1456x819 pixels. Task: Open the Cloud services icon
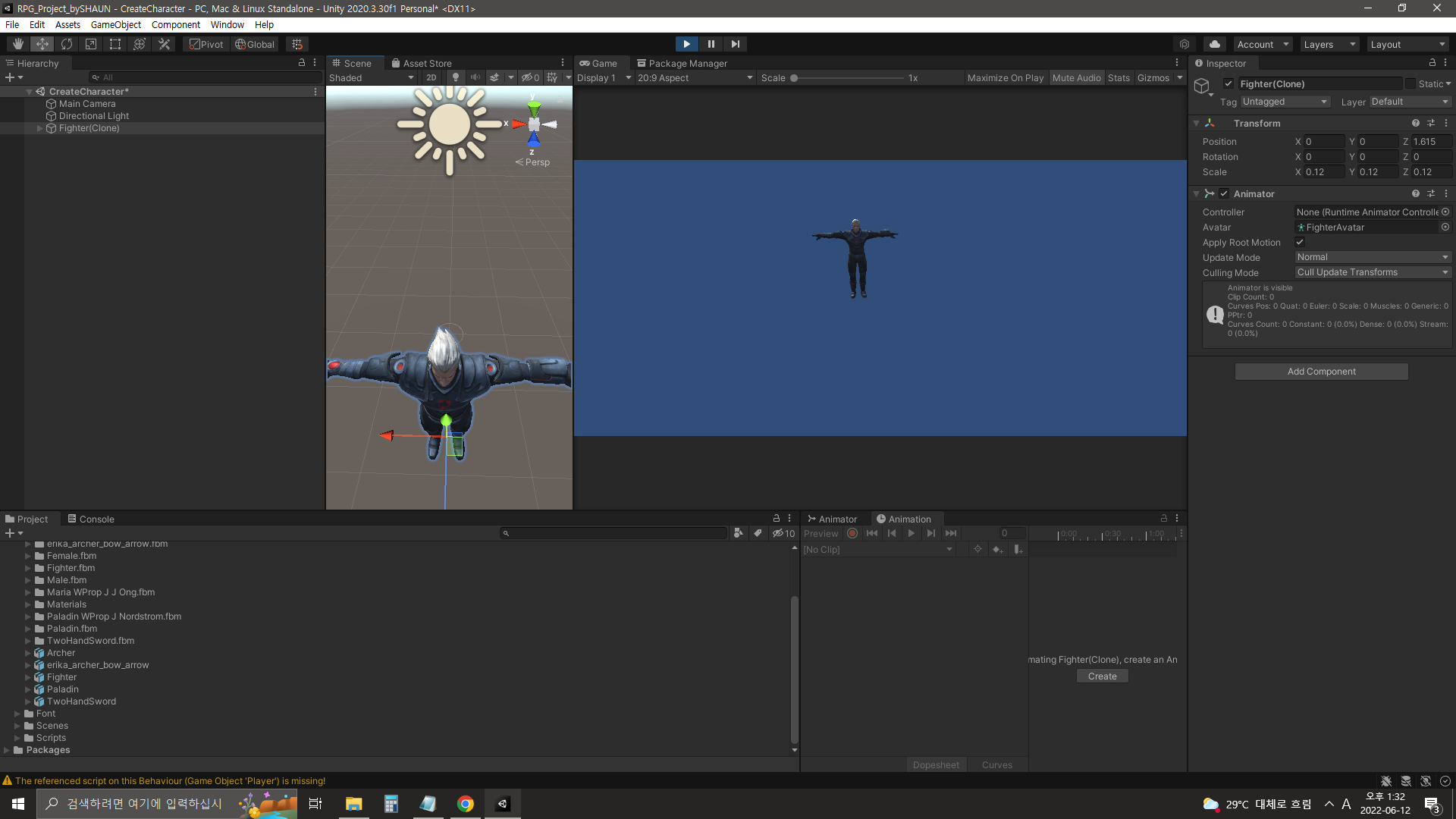[1215, 44]
